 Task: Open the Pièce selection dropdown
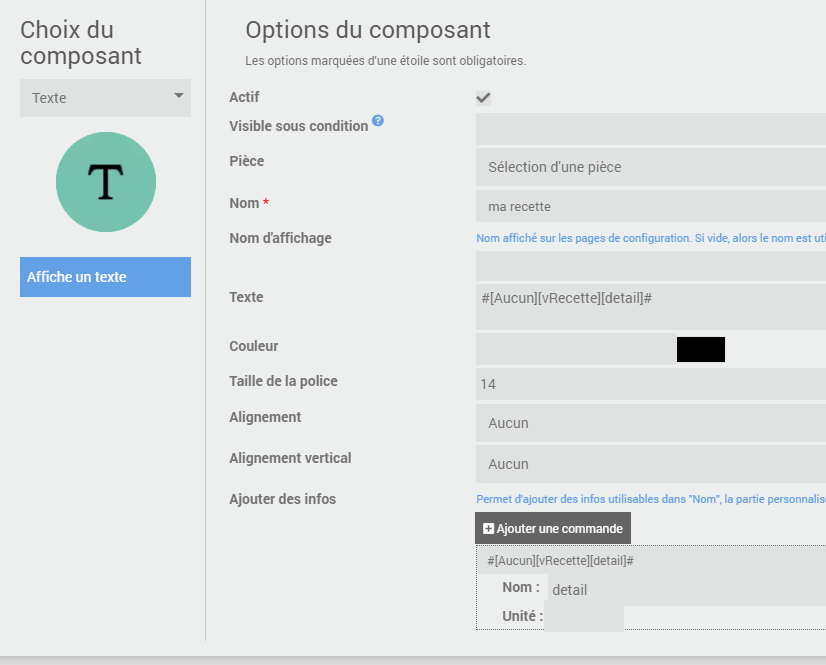650,167
